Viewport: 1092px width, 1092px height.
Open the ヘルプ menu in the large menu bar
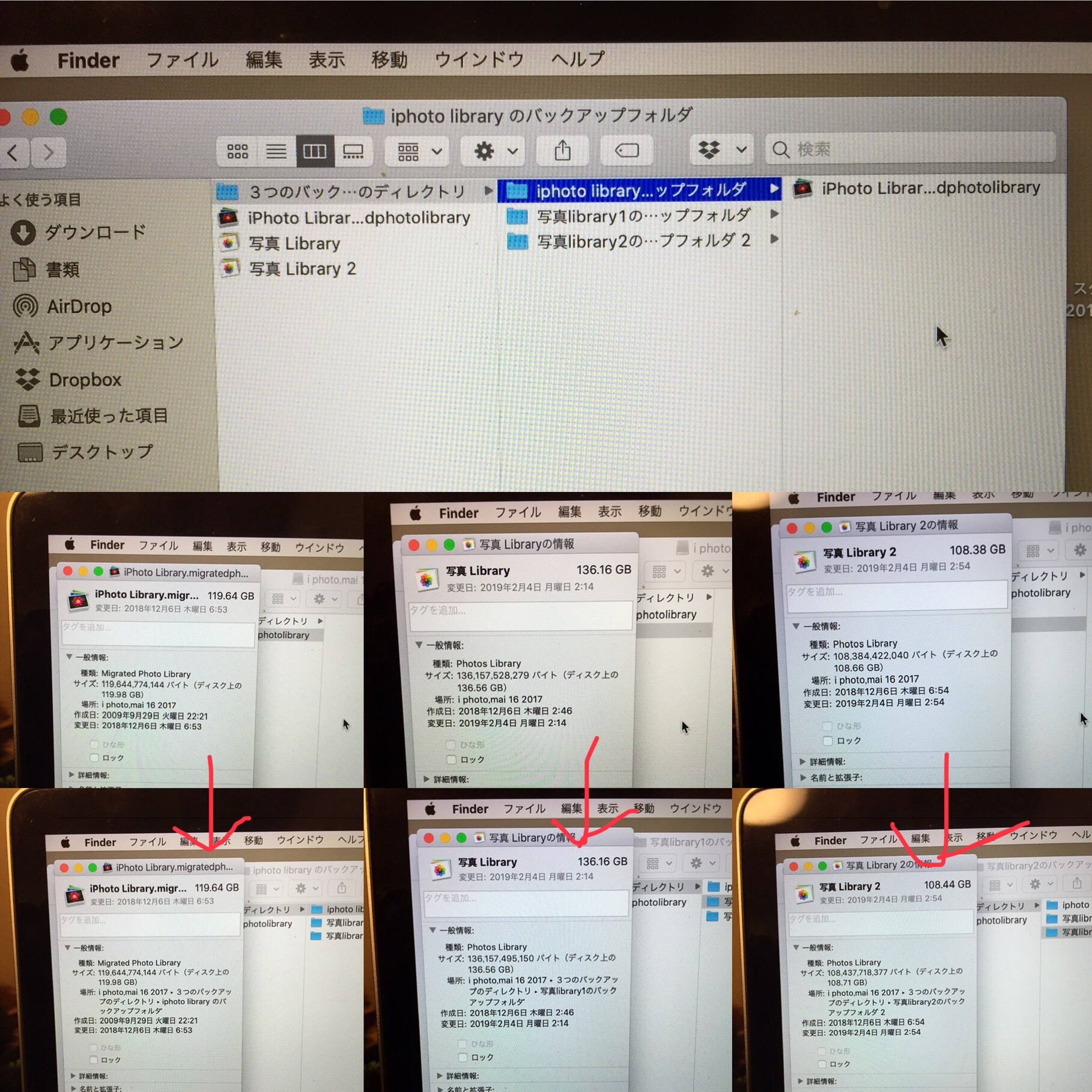[577, 59]
